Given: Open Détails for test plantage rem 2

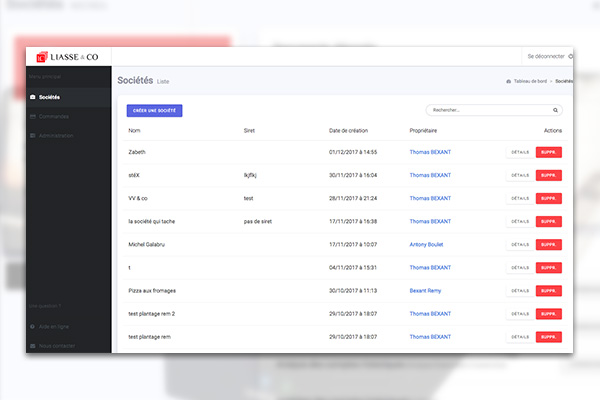Looking at the screenshot, I should click(x=520, y=314).
